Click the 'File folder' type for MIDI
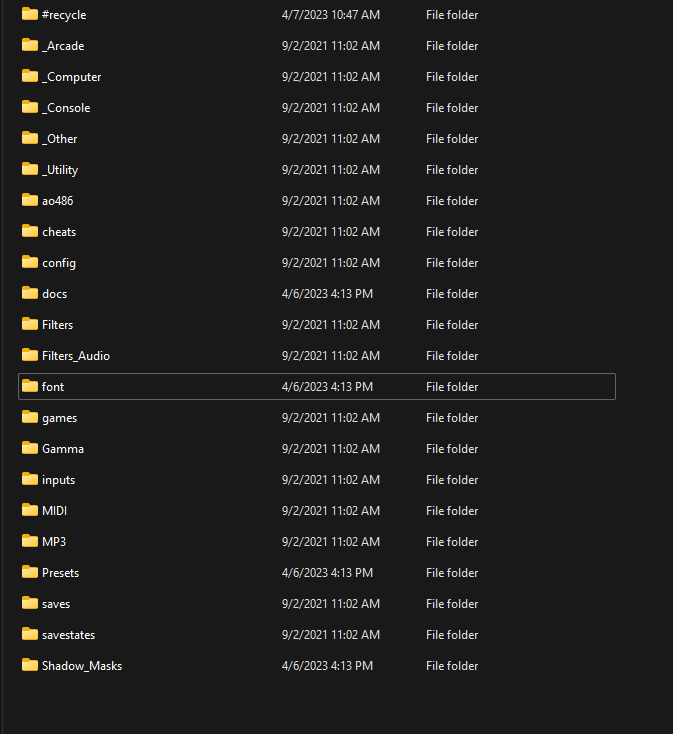Image resolution: width=673 pixels, height=734 pixels. [452, 511]
